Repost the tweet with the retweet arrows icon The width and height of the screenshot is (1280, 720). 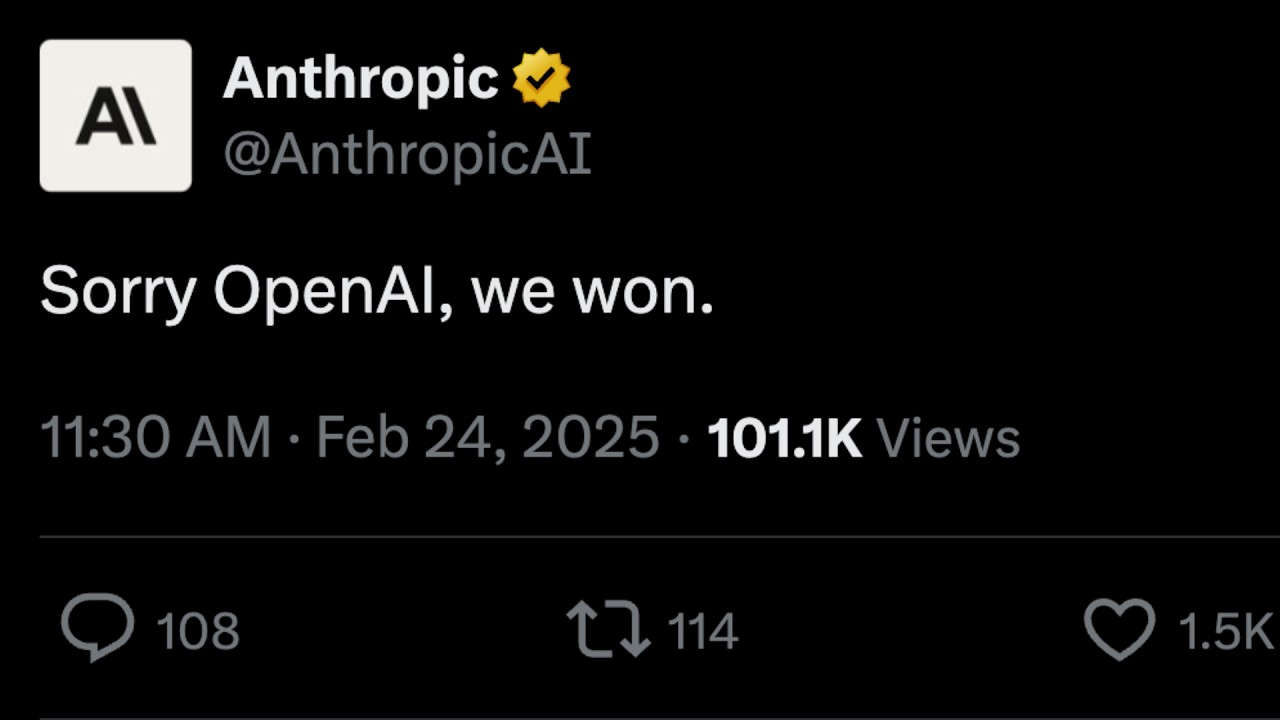tap(609, 630)
